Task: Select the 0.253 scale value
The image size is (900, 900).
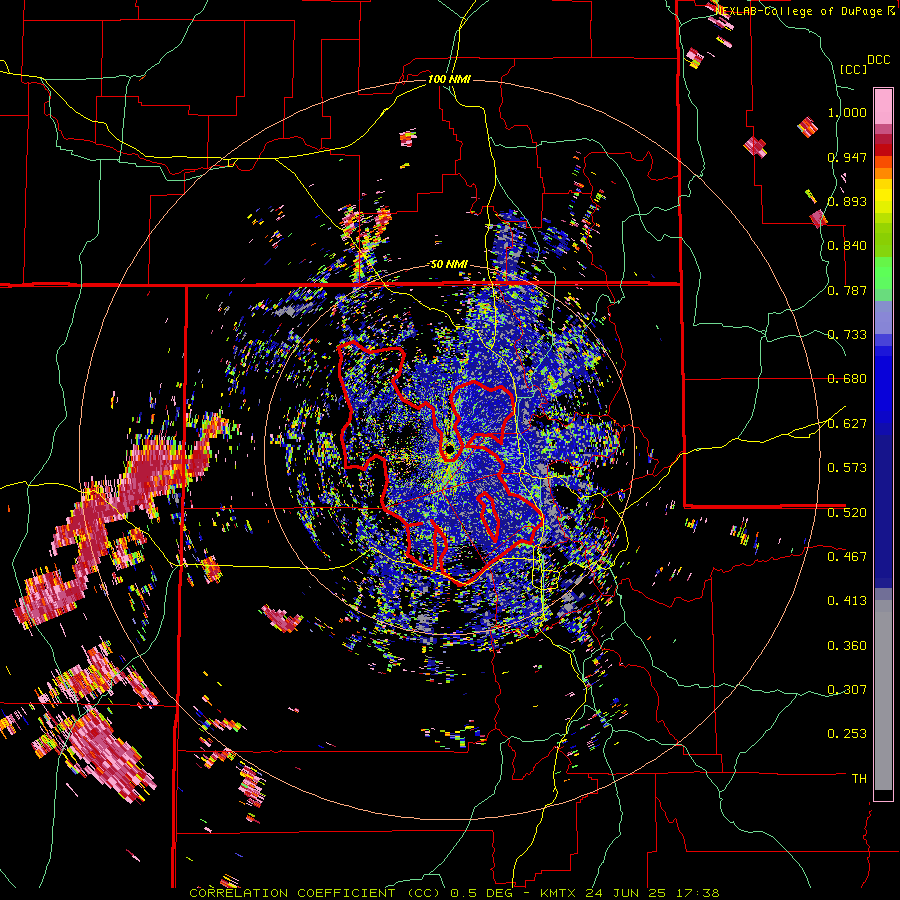Action: [x=847, y=734]
